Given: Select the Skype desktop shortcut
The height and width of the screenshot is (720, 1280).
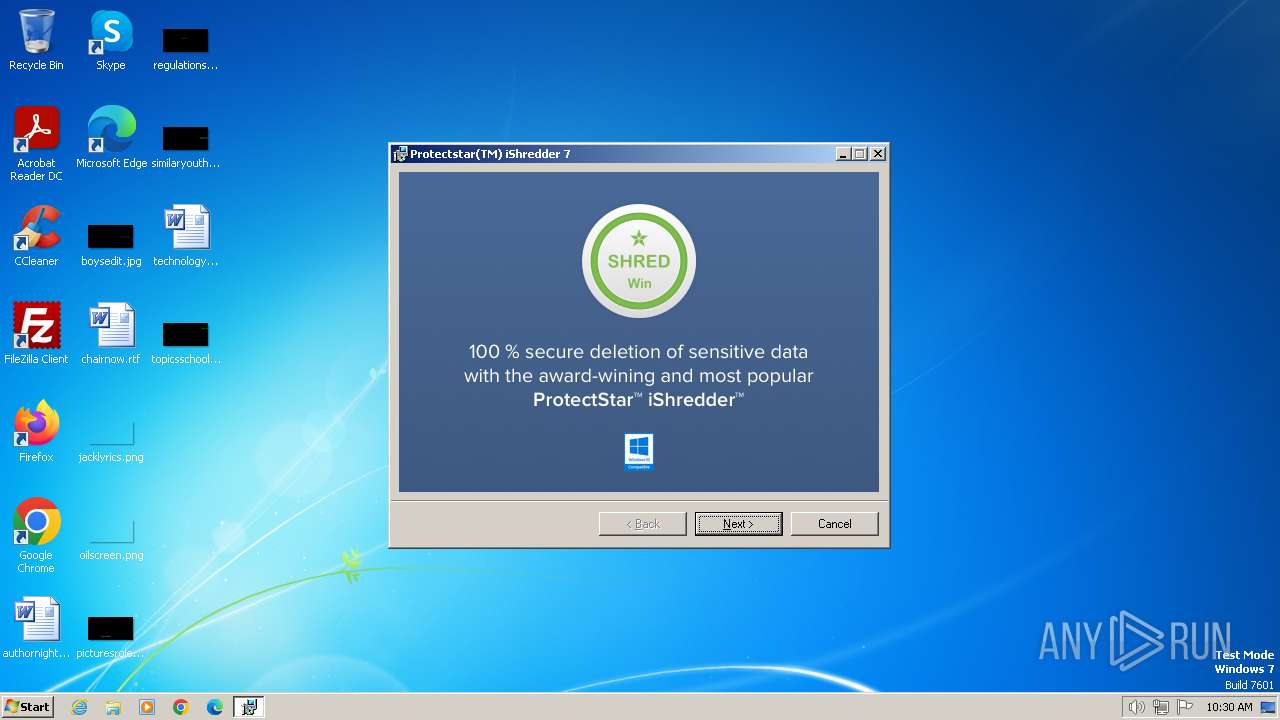Looking at the screenshot, I should click(111, 41).
